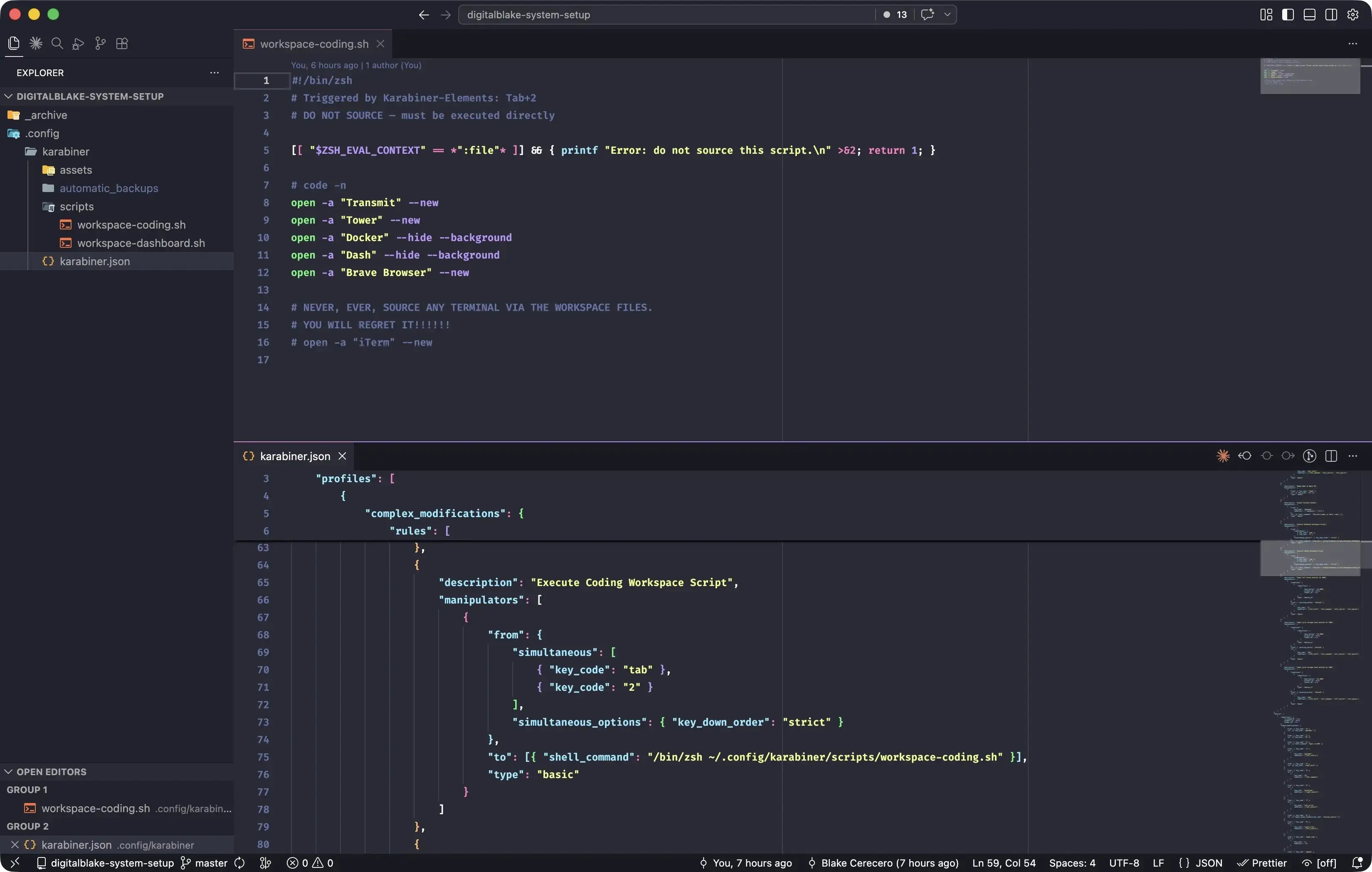Click the Ln 59, Col 54 indicator

click(1004, 863)
